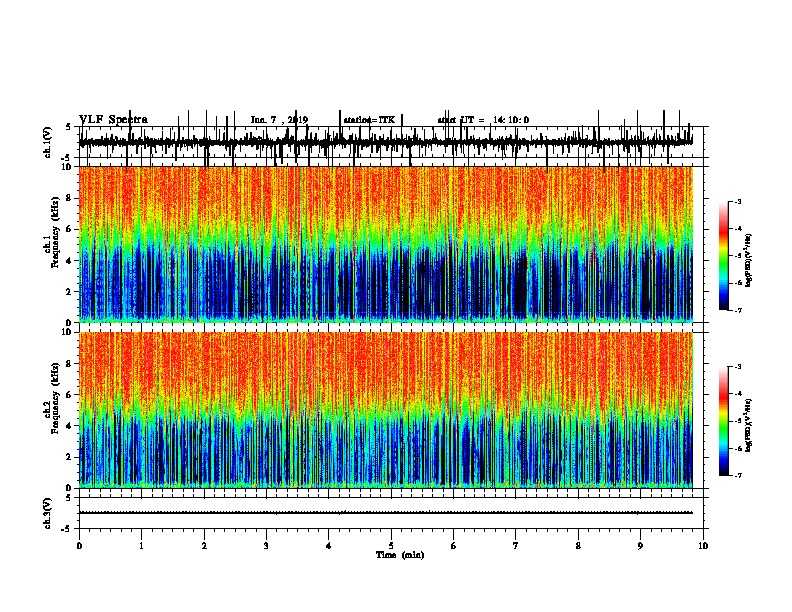The width and height of the screenshot is (792, 612).
Task: Click the 'start UT = 14:10:0' label
Action: tap(483, 120)
